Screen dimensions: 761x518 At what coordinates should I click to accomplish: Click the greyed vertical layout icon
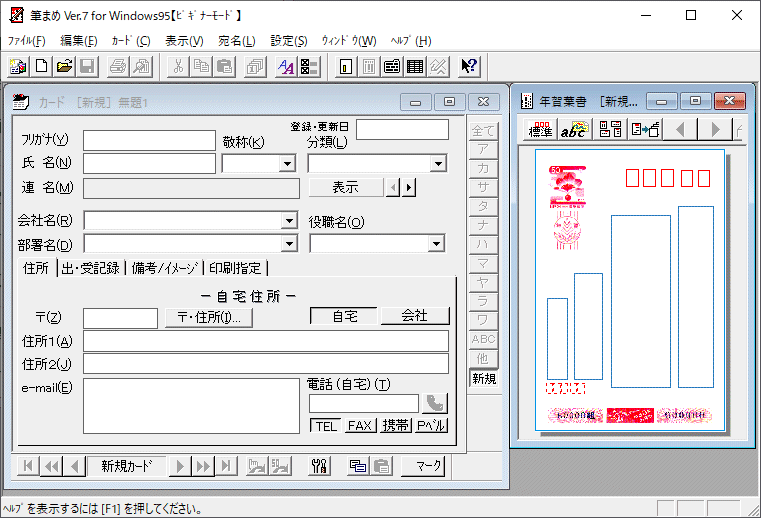pos(368,67)
